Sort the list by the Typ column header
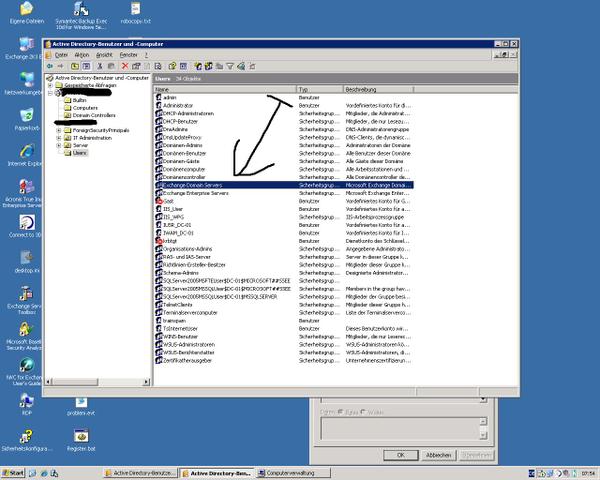 tap(320, 89)
